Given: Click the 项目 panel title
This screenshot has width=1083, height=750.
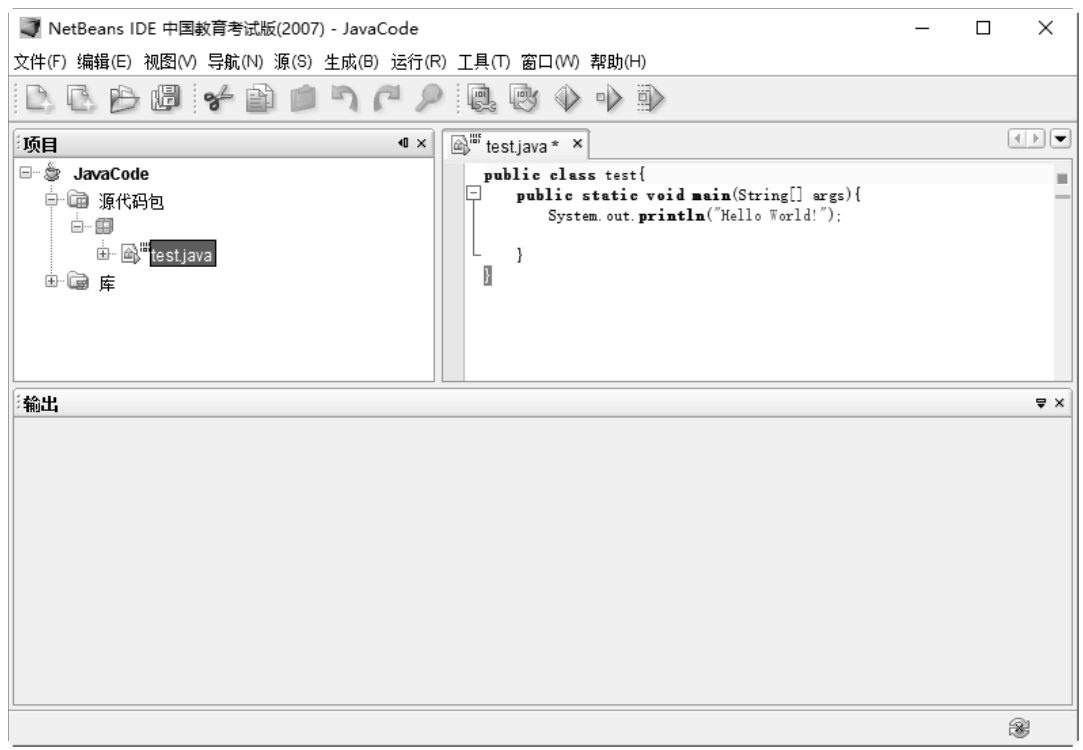Looking at the screenshot, I should point(40,144).
